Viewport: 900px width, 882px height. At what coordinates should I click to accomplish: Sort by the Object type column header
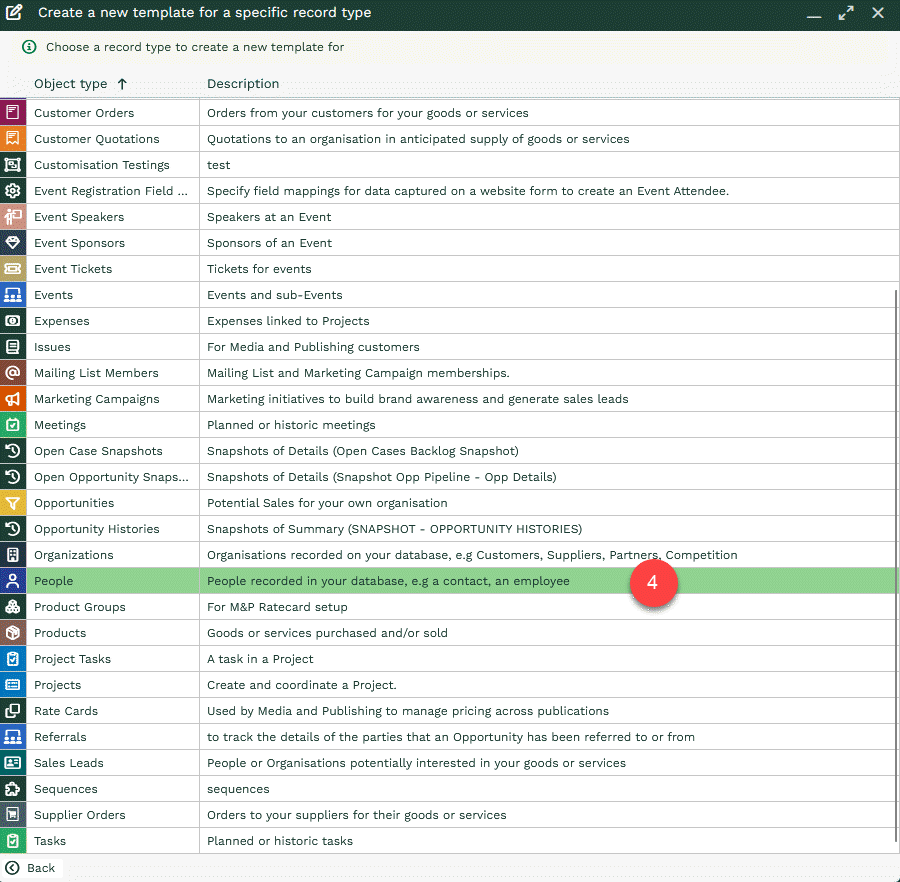tap(80, 84)
